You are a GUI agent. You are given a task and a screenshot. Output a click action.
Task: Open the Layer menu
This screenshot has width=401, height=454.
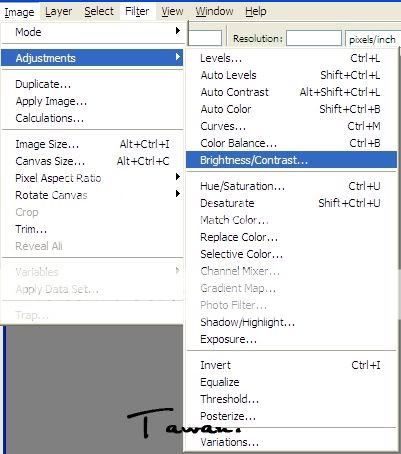(x=59, y=11)
